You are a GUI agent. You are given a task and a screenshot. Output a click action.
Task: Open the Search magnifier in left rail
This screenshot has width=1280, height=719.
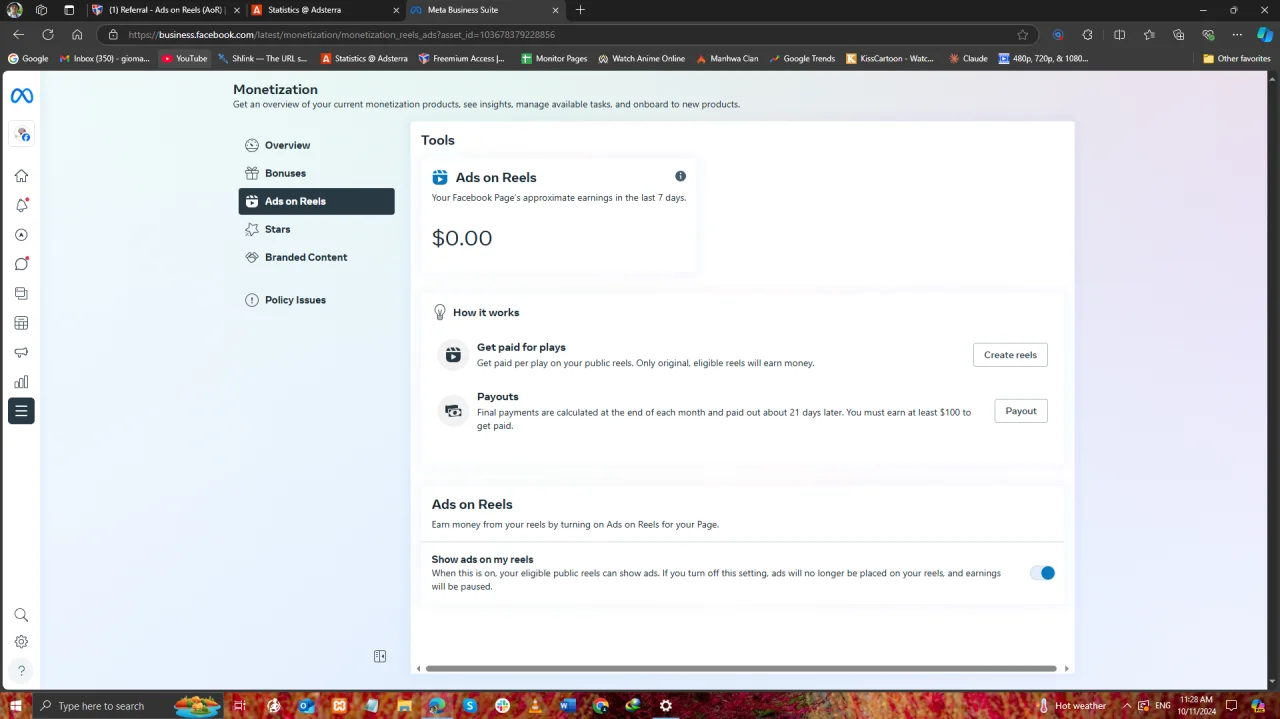[x=21, y=615]
